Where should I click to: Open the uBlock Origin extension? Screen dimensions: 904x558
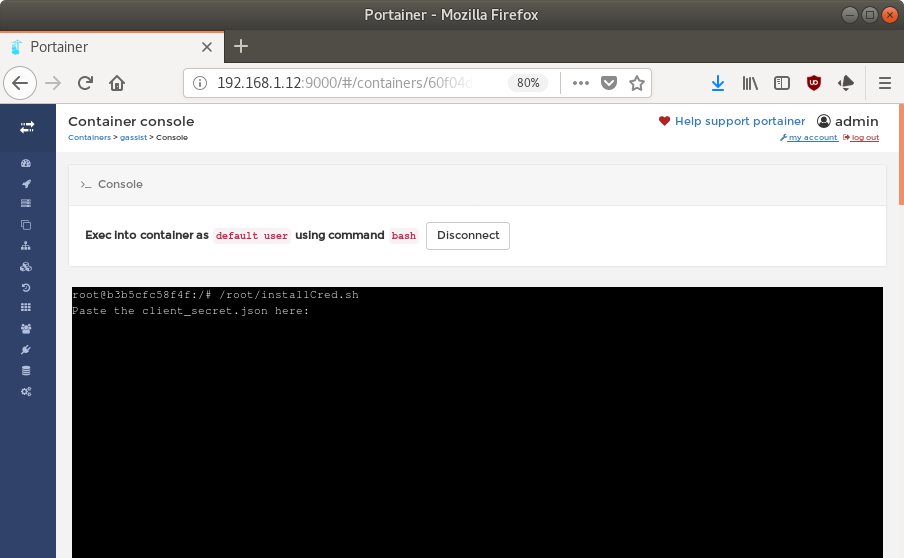tap(813, 83)
